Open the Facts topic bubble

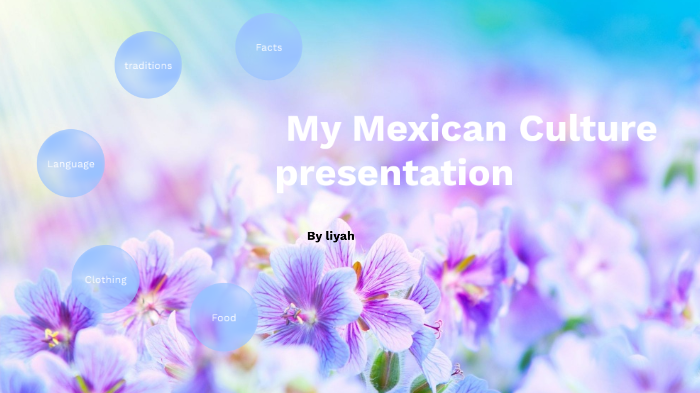tap(269, 47)
